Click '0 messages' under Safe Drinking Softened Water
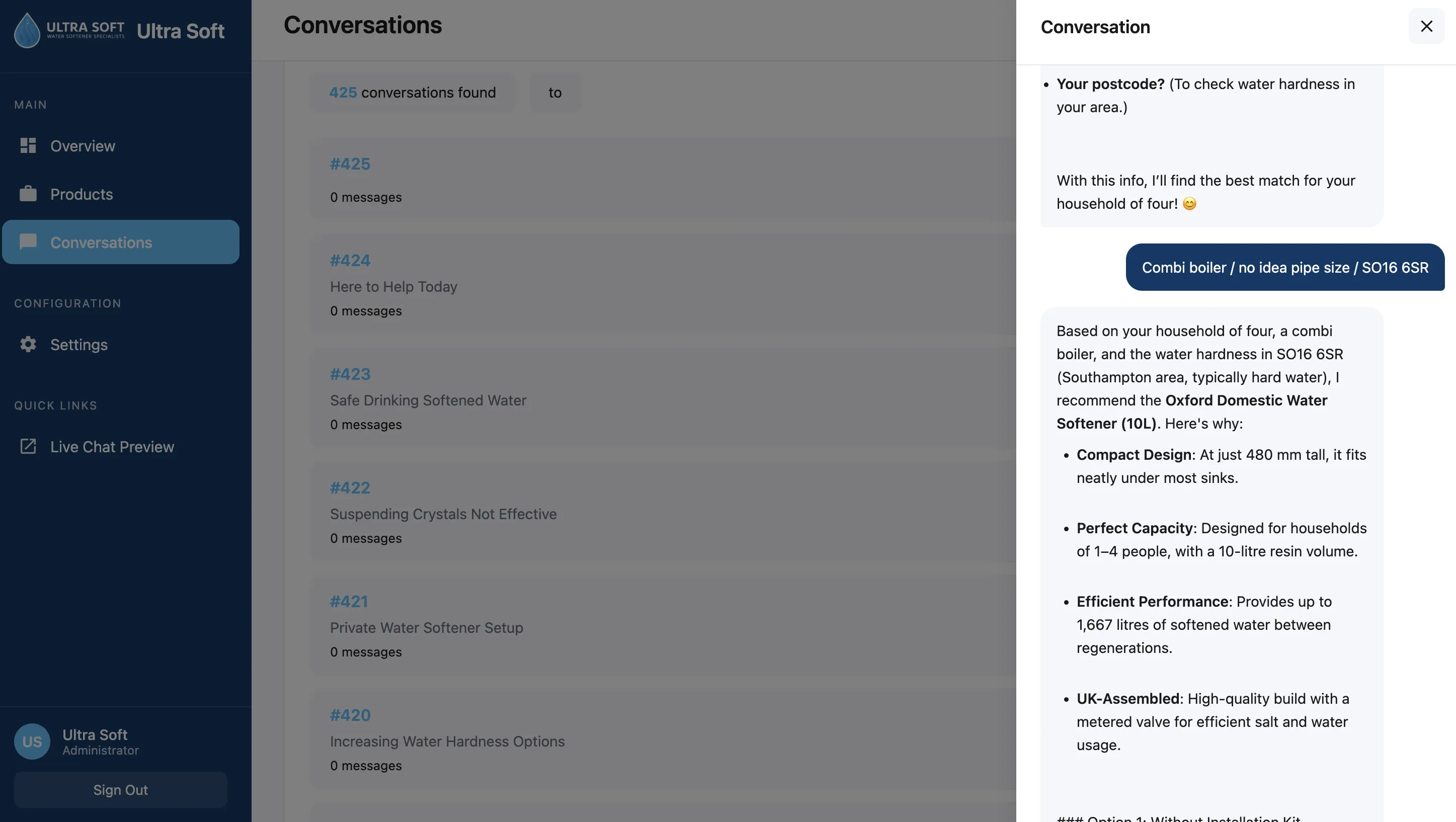 point(366,425)
